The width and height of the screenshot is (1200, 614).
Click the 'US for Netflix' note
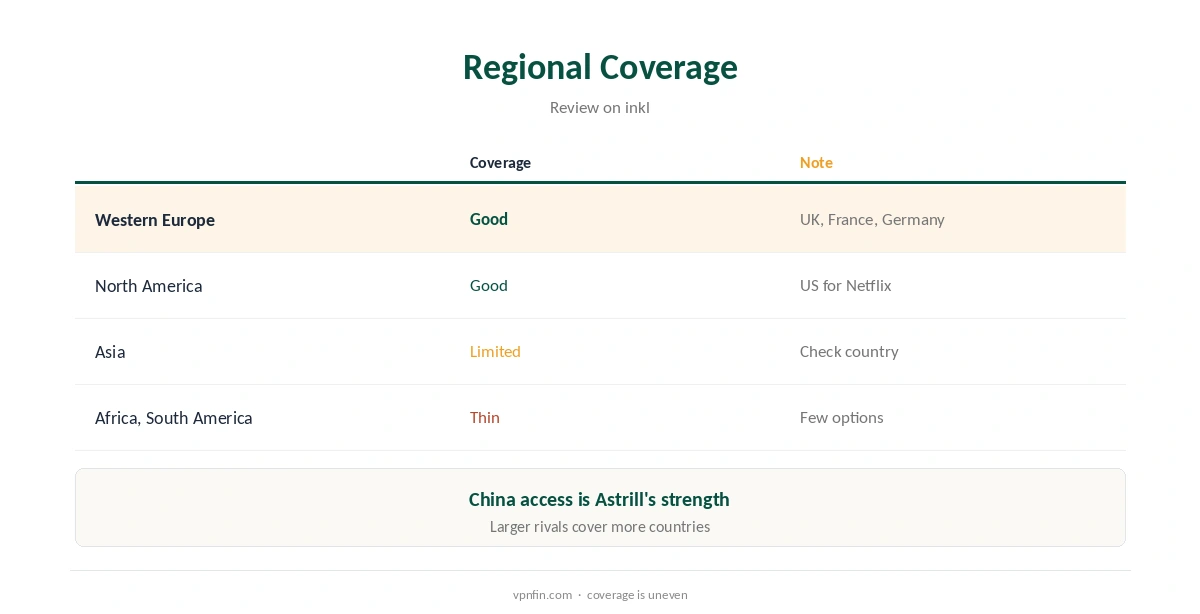coord(845,285)
